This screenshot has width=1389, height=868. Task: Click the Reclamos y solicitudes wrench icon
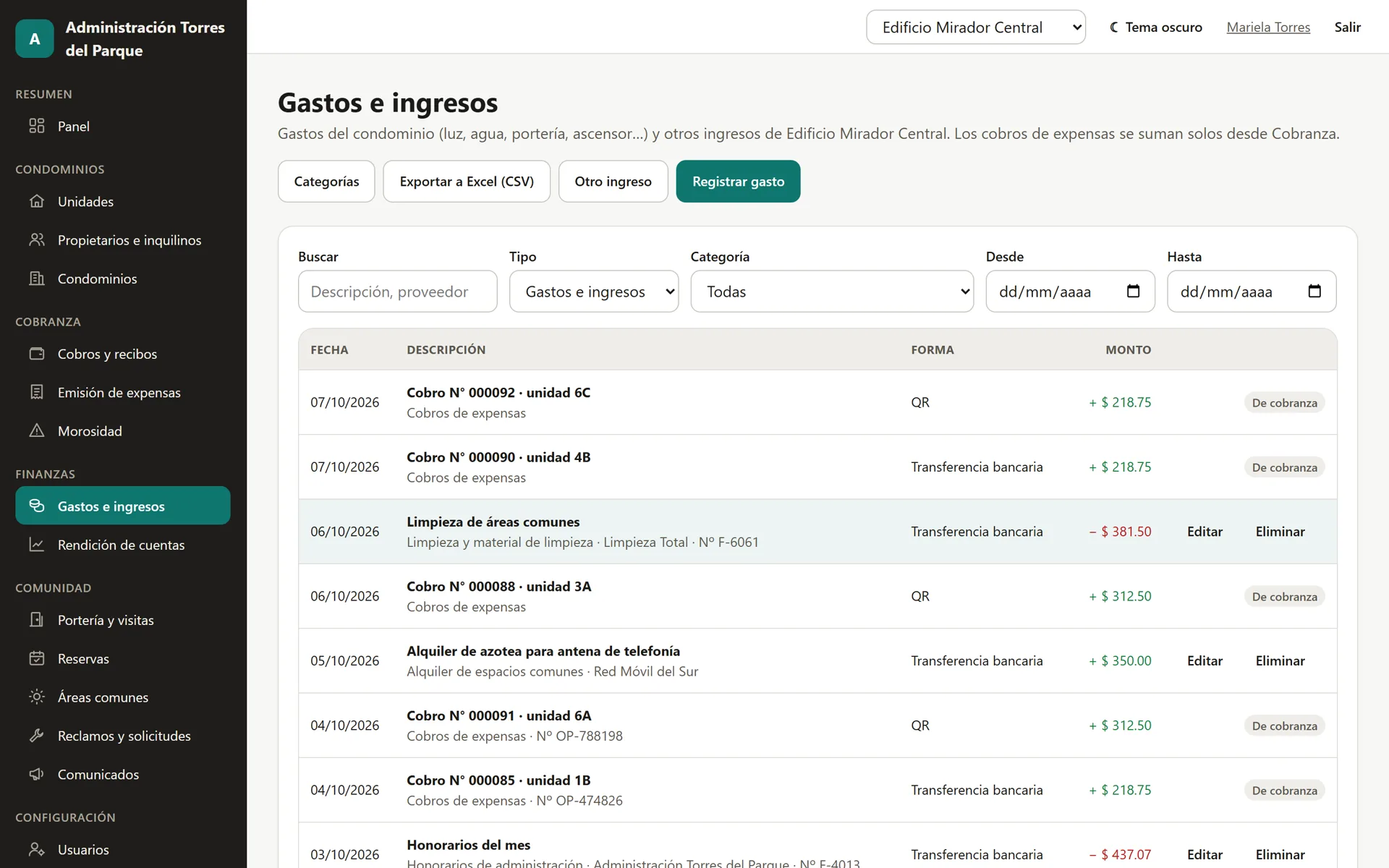37,736
